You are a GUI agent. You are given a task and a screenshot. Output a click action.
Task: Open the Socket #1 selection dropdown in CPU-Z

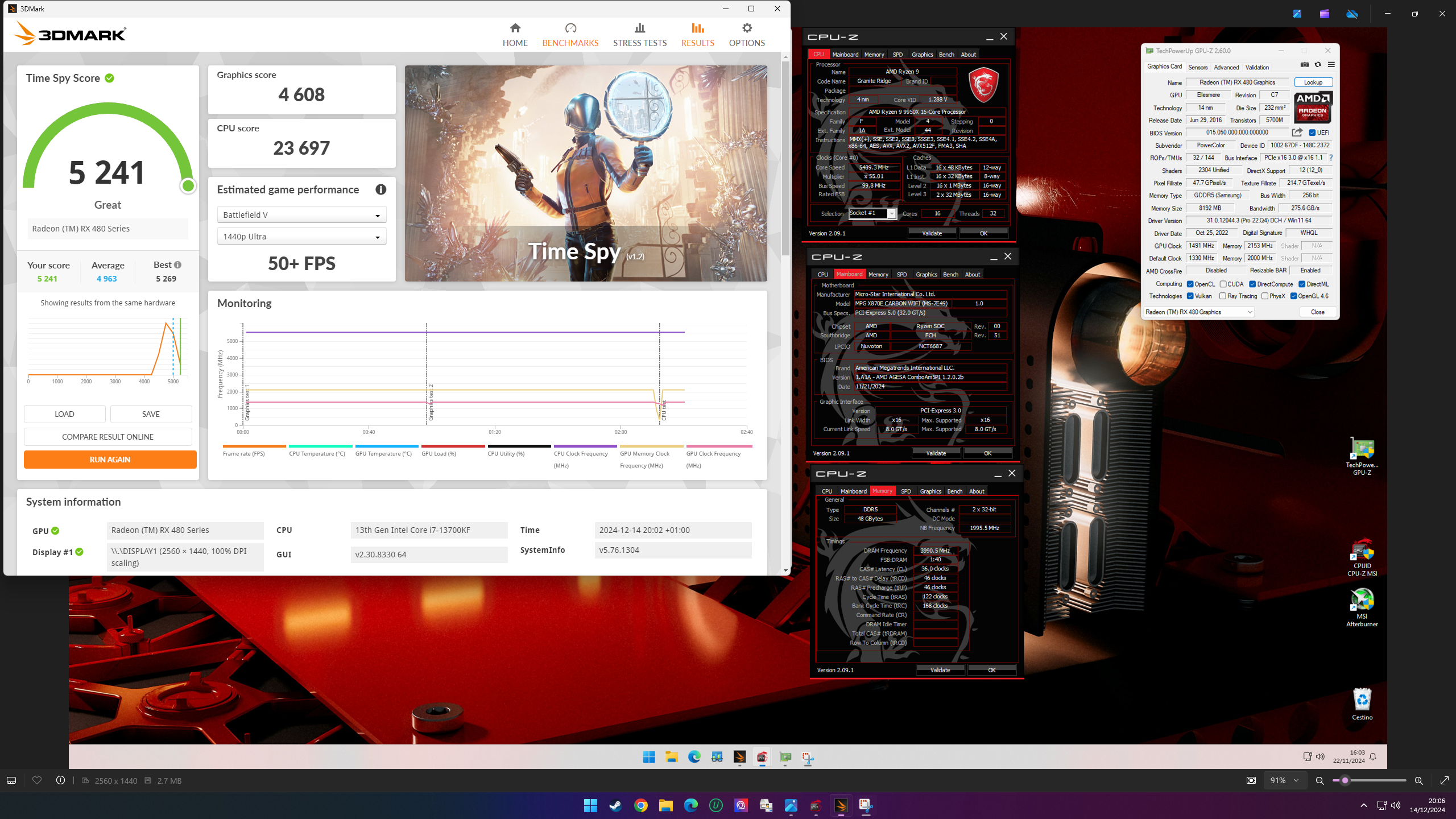click(872, 213)
